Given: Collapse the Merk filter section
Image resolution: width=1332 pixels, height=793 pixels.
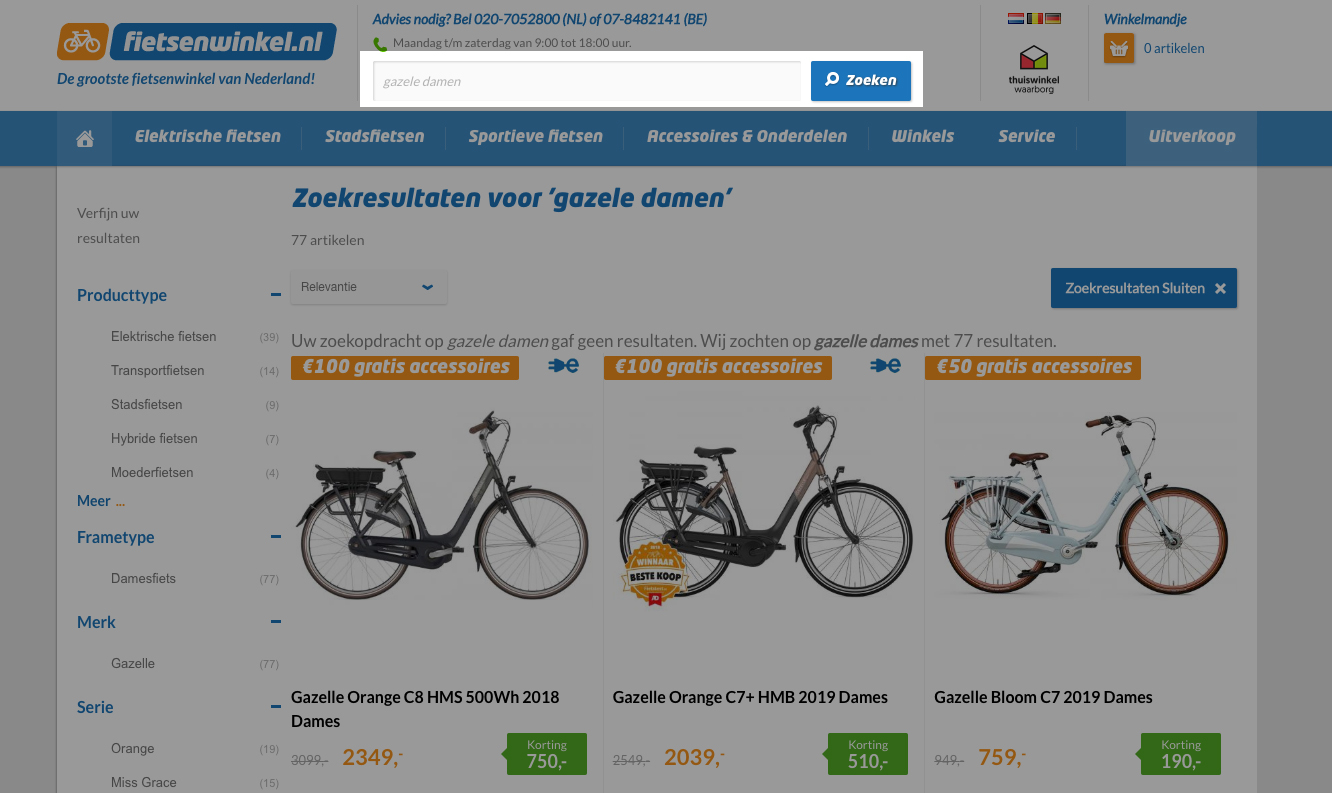Looking at the screenshot, I should (275, 622).
